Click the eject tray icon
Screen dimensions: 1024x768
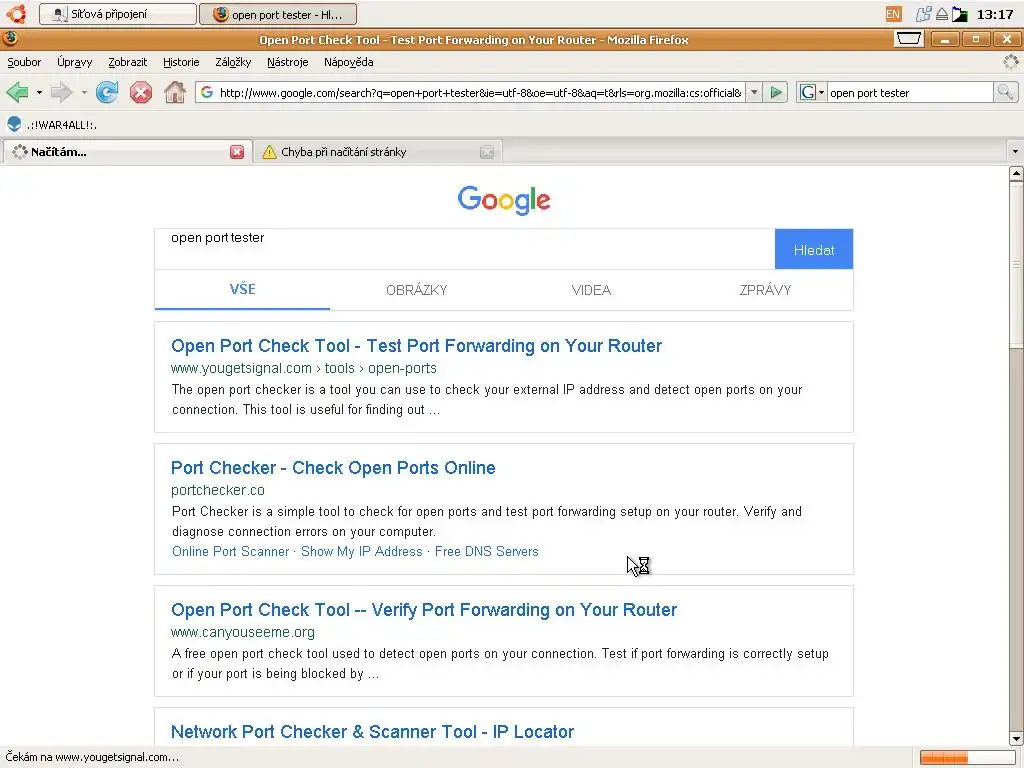942,14
